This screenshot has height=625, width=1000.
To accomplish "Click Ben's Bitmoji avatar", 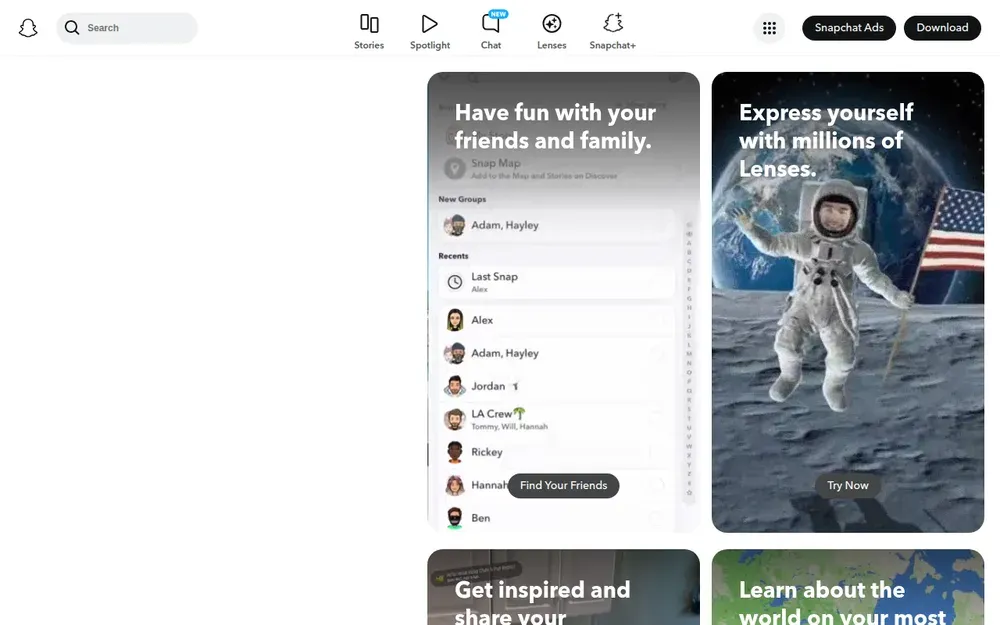I will (455, 518).
